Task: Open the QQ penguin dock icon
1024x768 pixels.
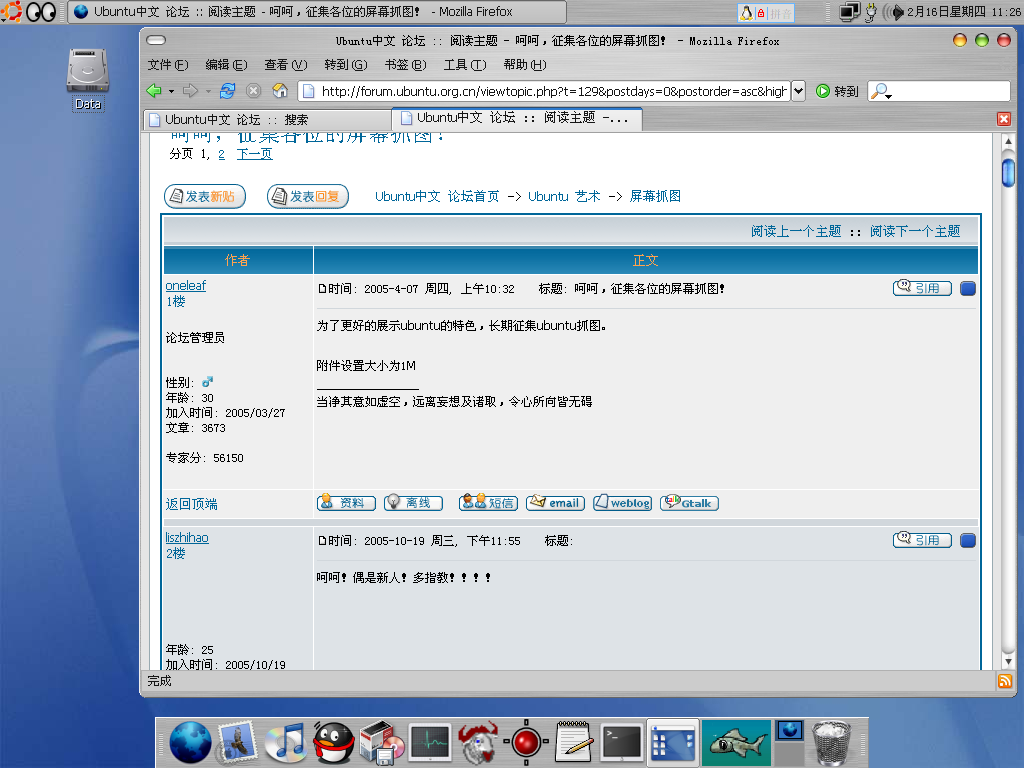Action: click(x=333, y=743)
